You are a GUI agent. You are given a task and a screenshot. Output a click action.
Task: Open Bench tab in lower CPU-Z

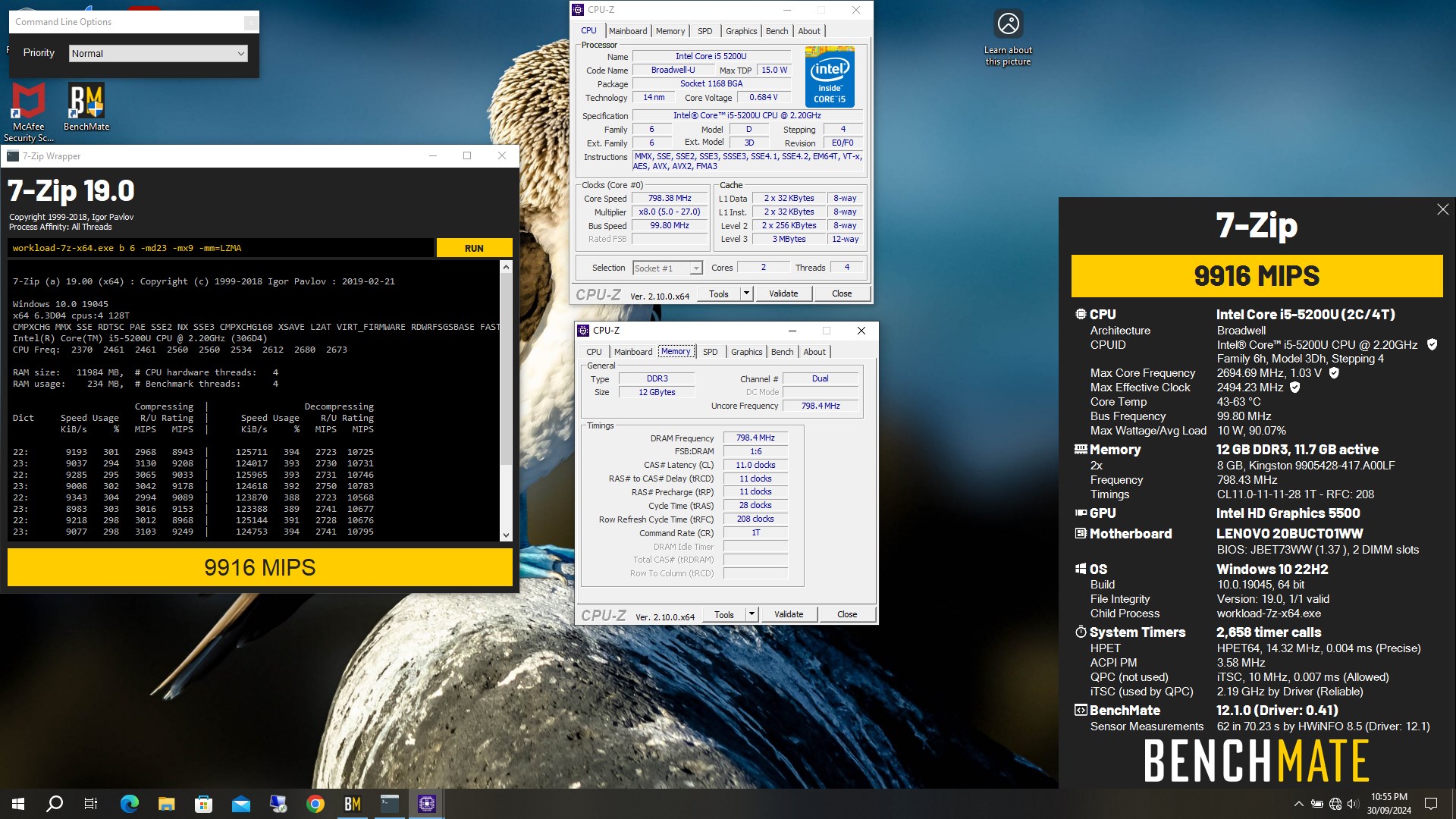point(782,352)
